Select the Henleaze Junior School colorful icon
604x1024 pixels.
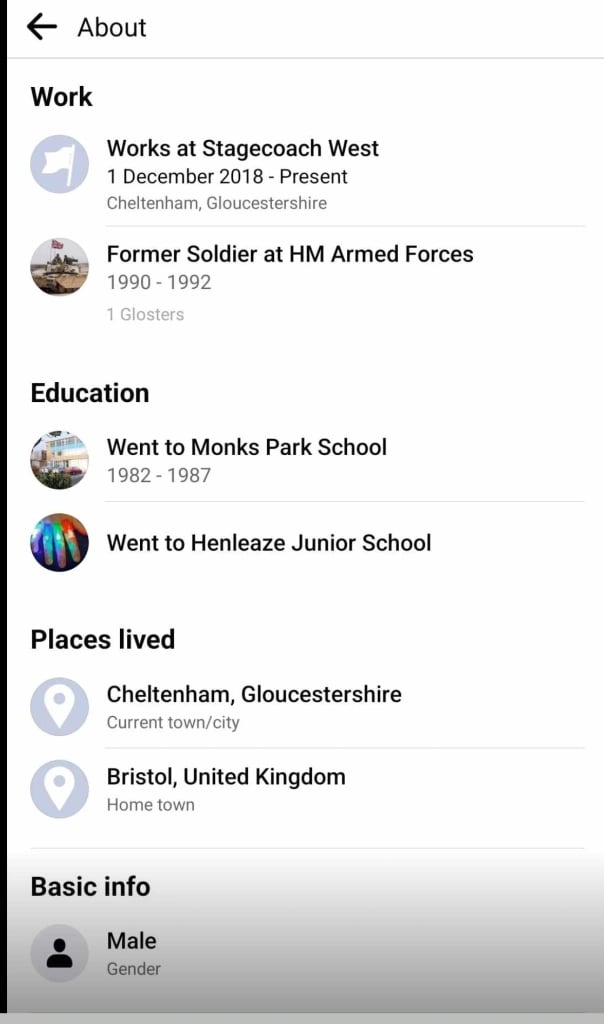[x=60, y=543]
